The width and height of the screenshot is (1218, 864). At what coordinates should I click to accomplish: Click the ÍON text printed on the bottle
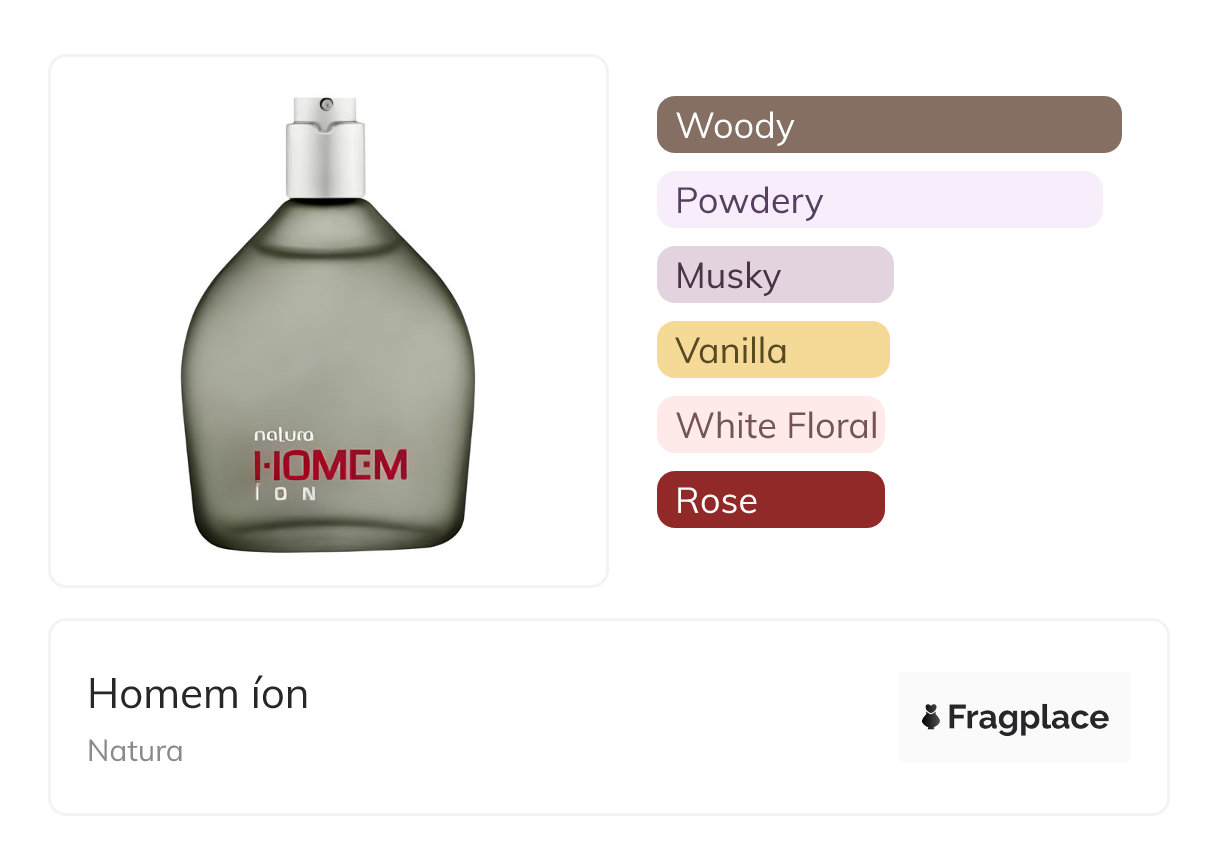[x=286, y=493]
